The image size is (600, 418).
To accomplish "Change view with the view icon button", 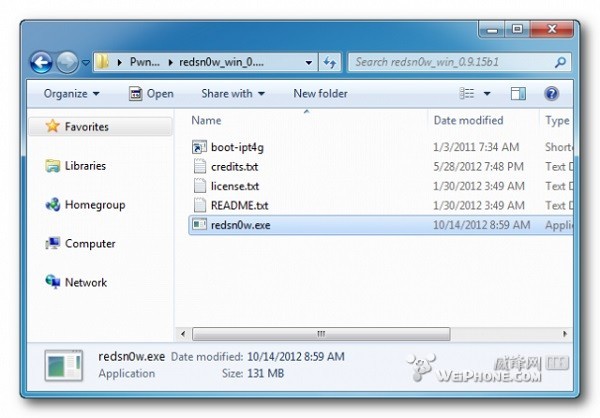I will (x=466, y=93).
